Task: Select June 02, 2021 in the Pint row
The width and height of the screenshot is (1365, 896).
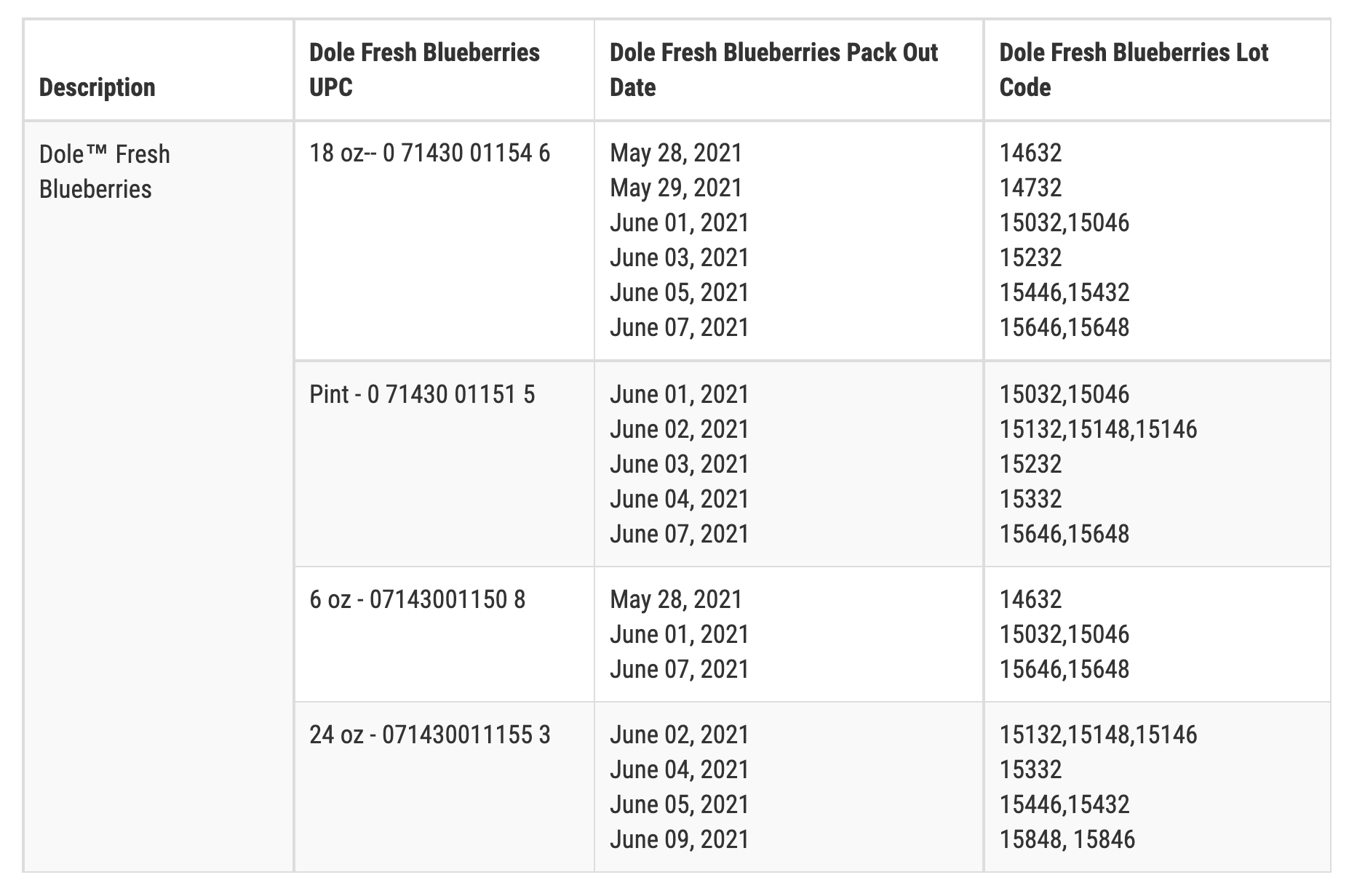Action: click(680, 430)
